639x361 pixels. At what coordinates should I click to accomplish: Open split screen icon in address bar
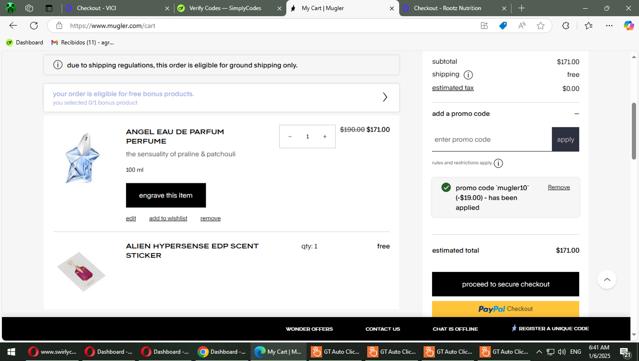coord(484,26)
